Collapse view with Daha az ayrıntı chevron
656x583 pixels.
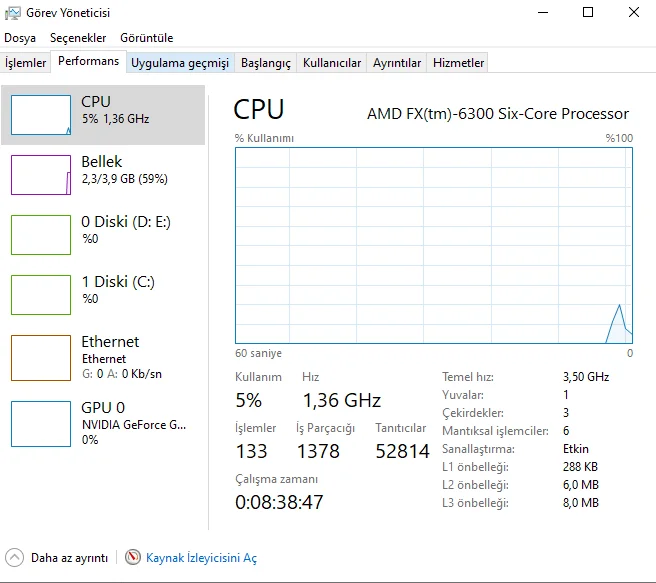click(14, 557)
